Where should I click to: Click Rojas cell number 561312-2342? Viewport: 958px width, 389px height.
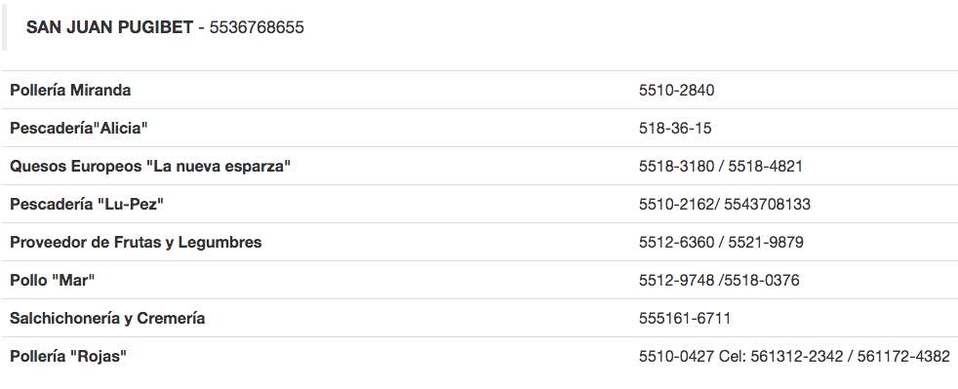tap(797, 356)
